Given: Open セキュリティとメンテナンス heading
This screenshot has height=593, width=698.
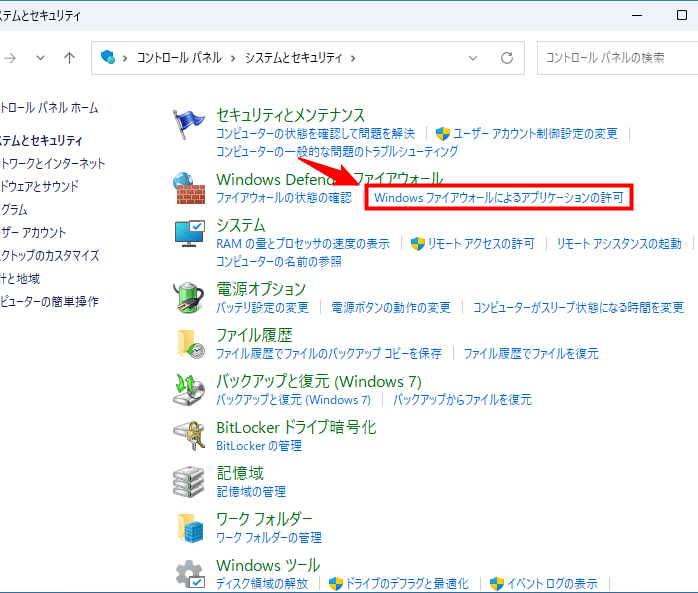Looking at the screenshot, I should coord(291,115).
